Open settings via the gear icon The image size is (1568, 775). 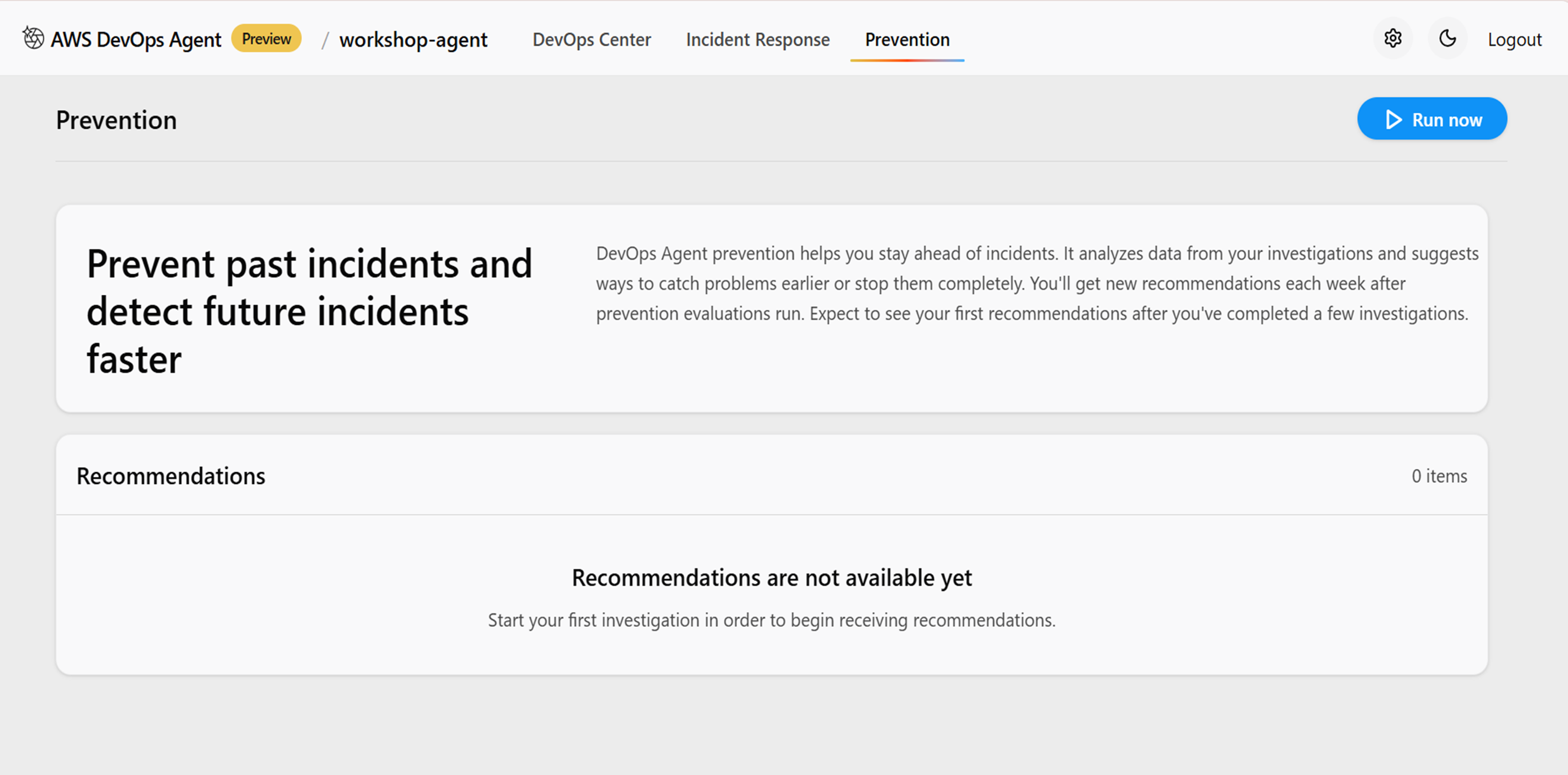[1392, 39]
